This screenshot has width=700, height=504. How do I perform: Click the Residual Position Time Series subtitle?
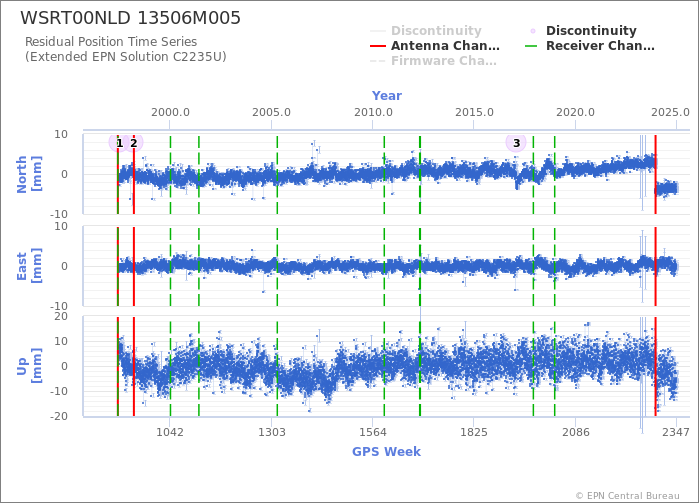tap(111, 42)
